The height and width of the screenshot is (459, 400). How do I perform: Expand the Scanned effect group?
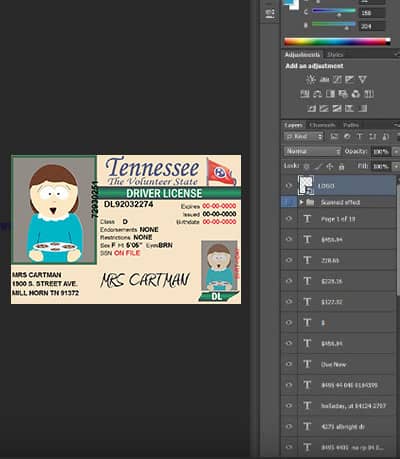pyautogui.click(x=301, y=202)
